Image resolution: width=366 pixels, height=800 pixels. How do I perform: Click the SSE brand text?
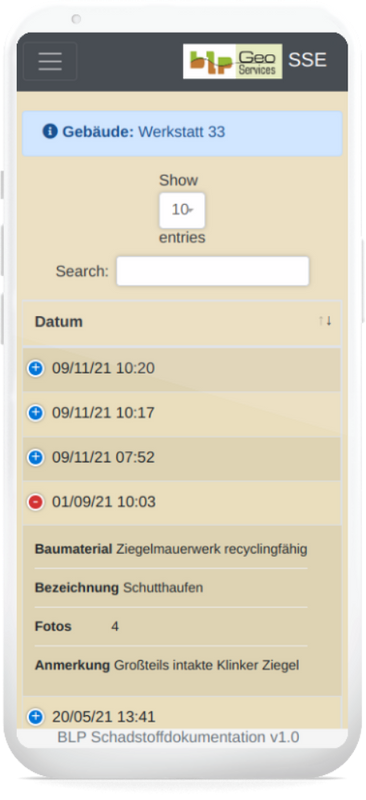pos(307,60)
